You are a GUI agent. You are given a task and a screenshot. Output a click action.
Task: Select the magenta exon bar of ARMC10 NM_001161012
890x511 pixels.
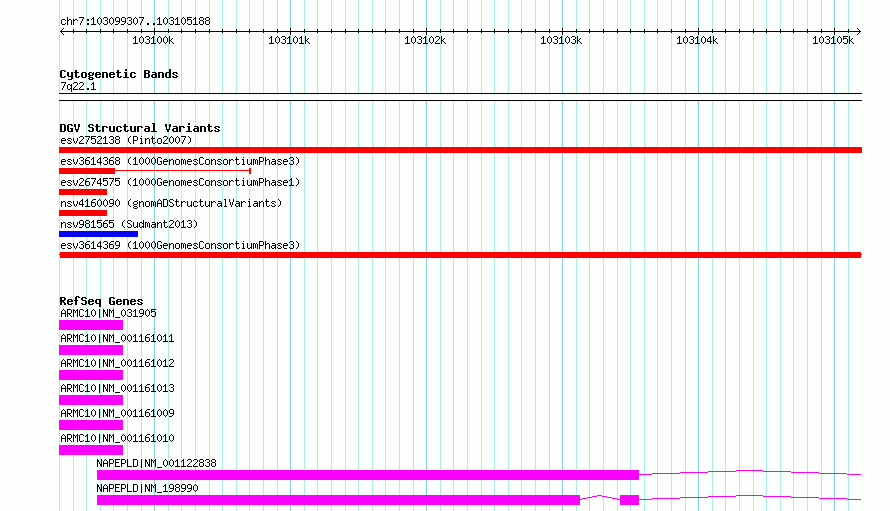(x=91, y=375)
